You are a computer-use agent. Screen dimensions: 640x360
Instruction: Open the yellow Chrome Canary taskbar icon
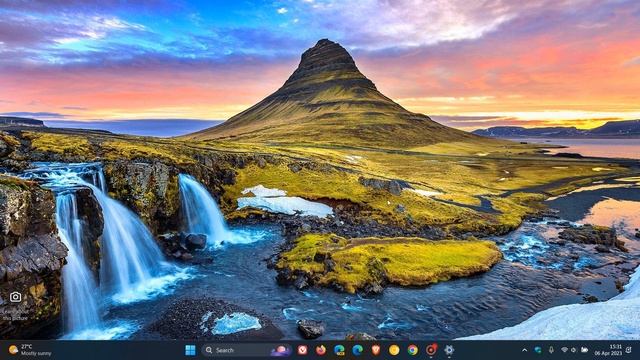pos(394,350)
